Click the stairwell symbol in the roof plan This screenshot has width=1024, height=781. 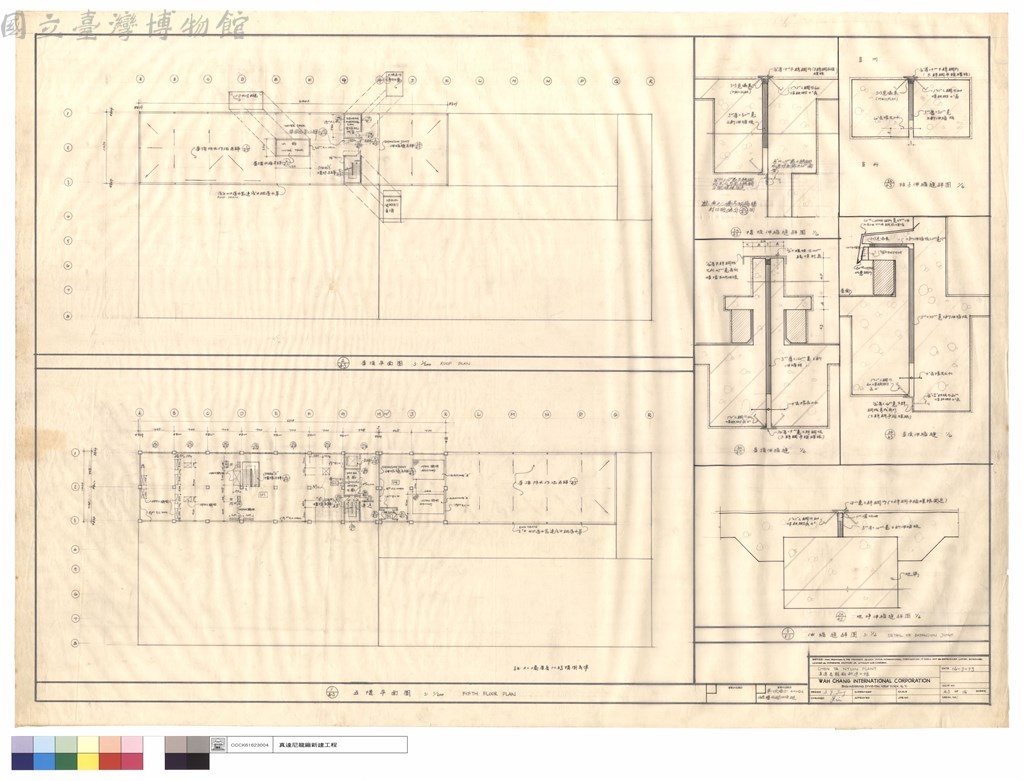tap(352, 168)
